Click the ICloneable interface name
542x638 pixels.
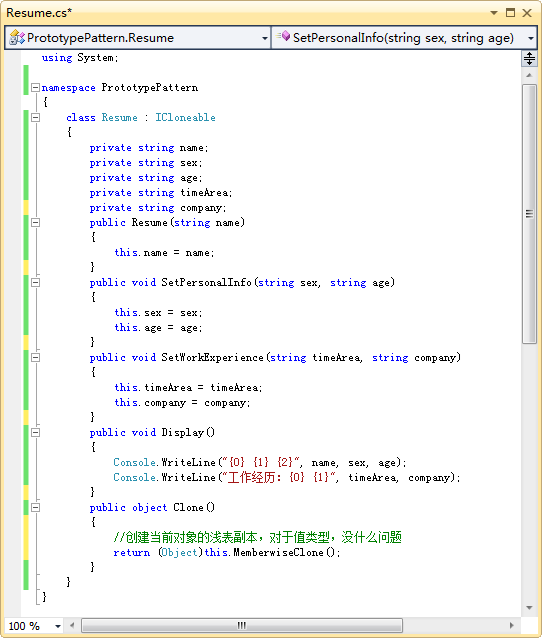(x=185, y=118)
